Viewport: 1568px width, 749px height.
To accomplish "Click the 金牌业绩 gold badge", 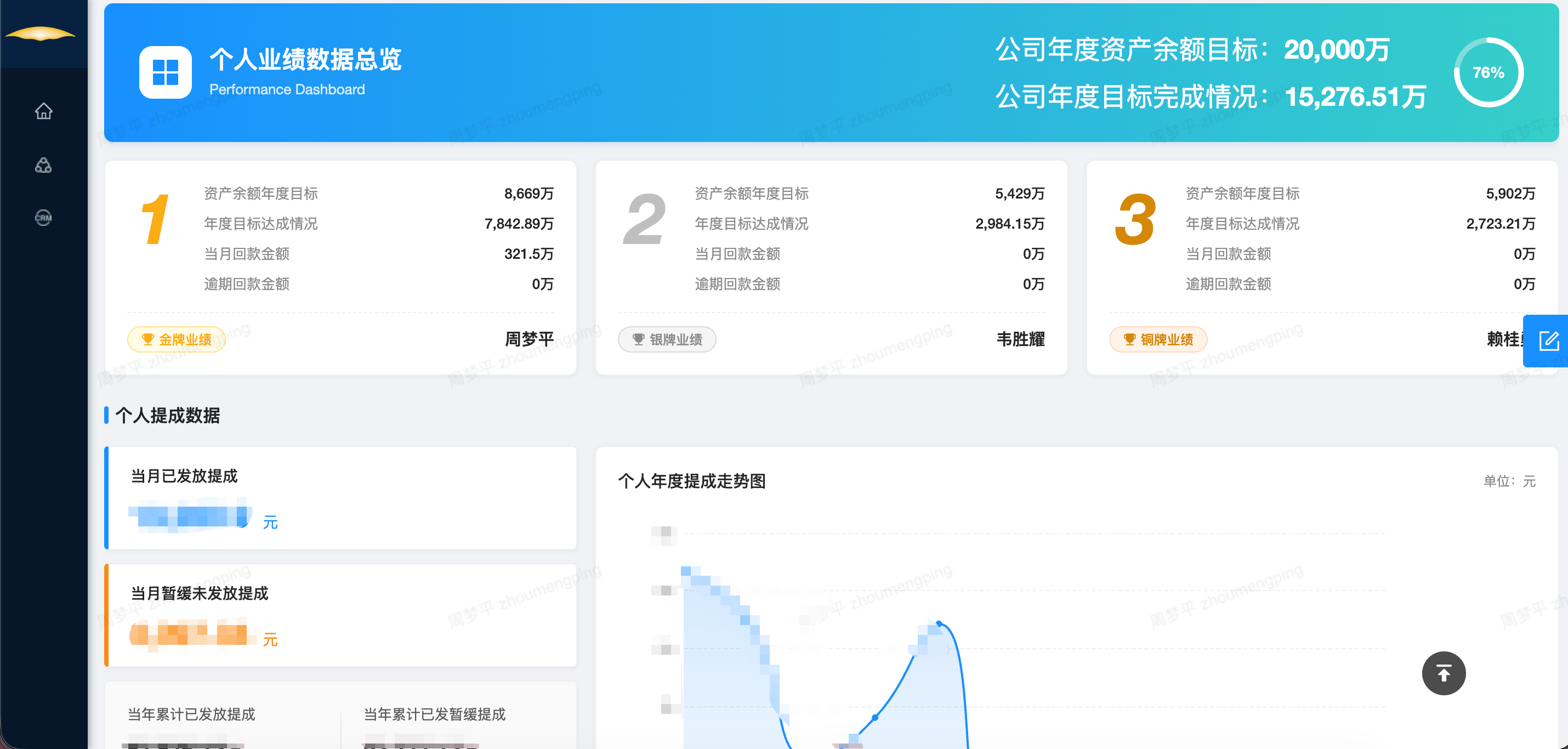I will (176, 339).
